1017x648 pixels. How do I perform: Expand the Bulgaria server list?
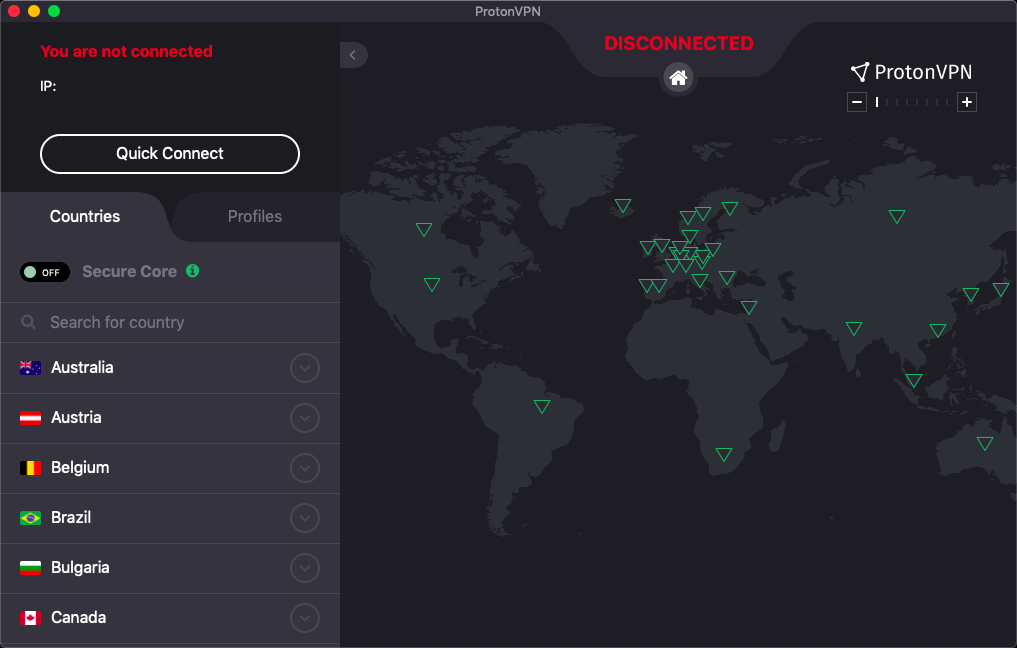tap(305, 568)
